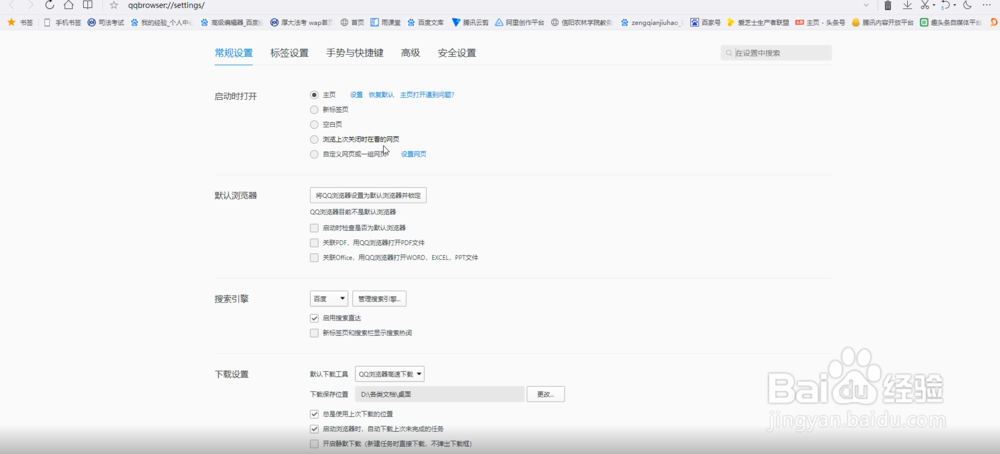
Task: Open the QQ浏览器高速下载 download tool dropdown
Action: pyautogui.click(x=390, y=374)
